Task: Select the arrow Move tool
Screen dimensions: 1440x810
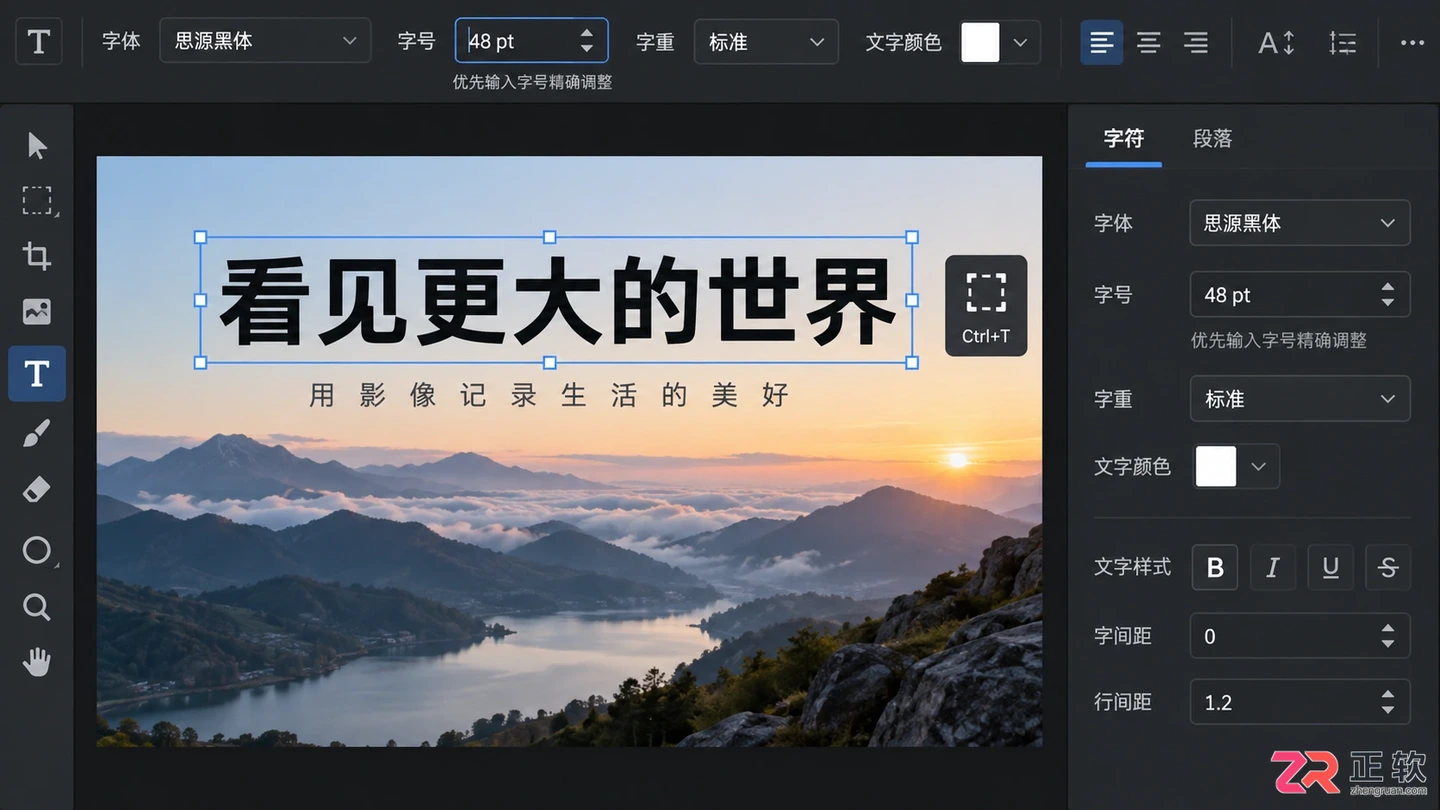Action: pyautogui.click(x=37, y=146)
